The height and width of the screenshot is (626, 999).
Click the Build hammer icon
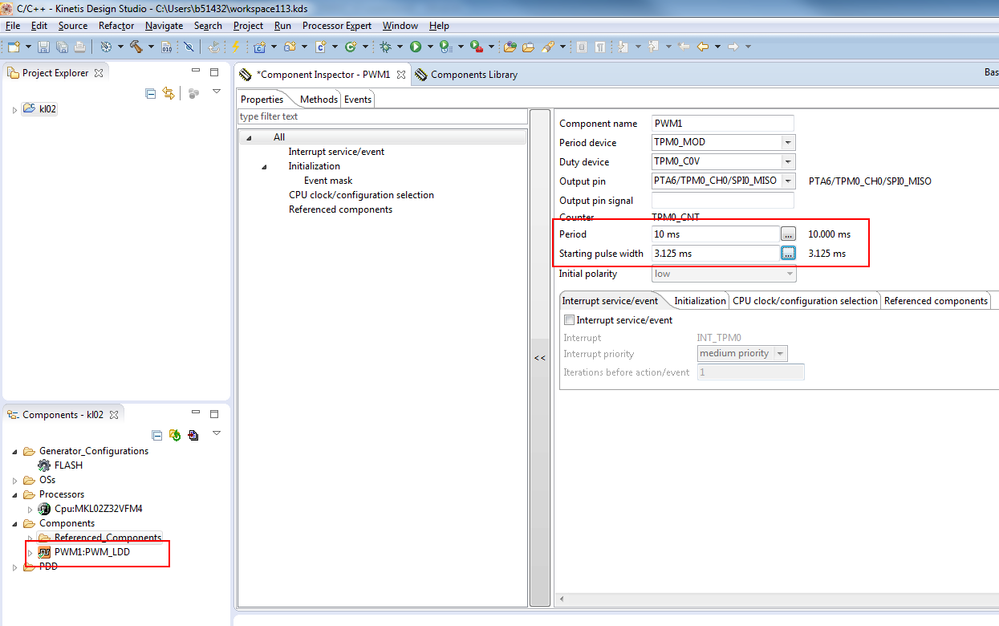[x=136, y=46]
